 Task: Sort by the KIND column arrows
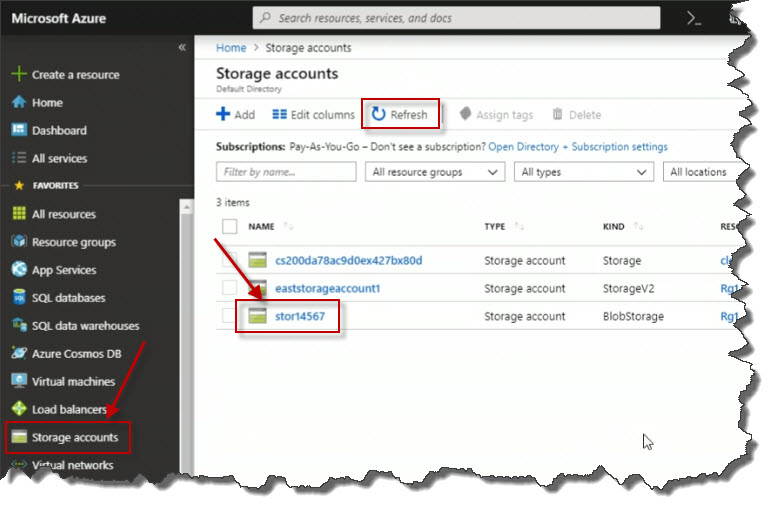tap(639, 226)
